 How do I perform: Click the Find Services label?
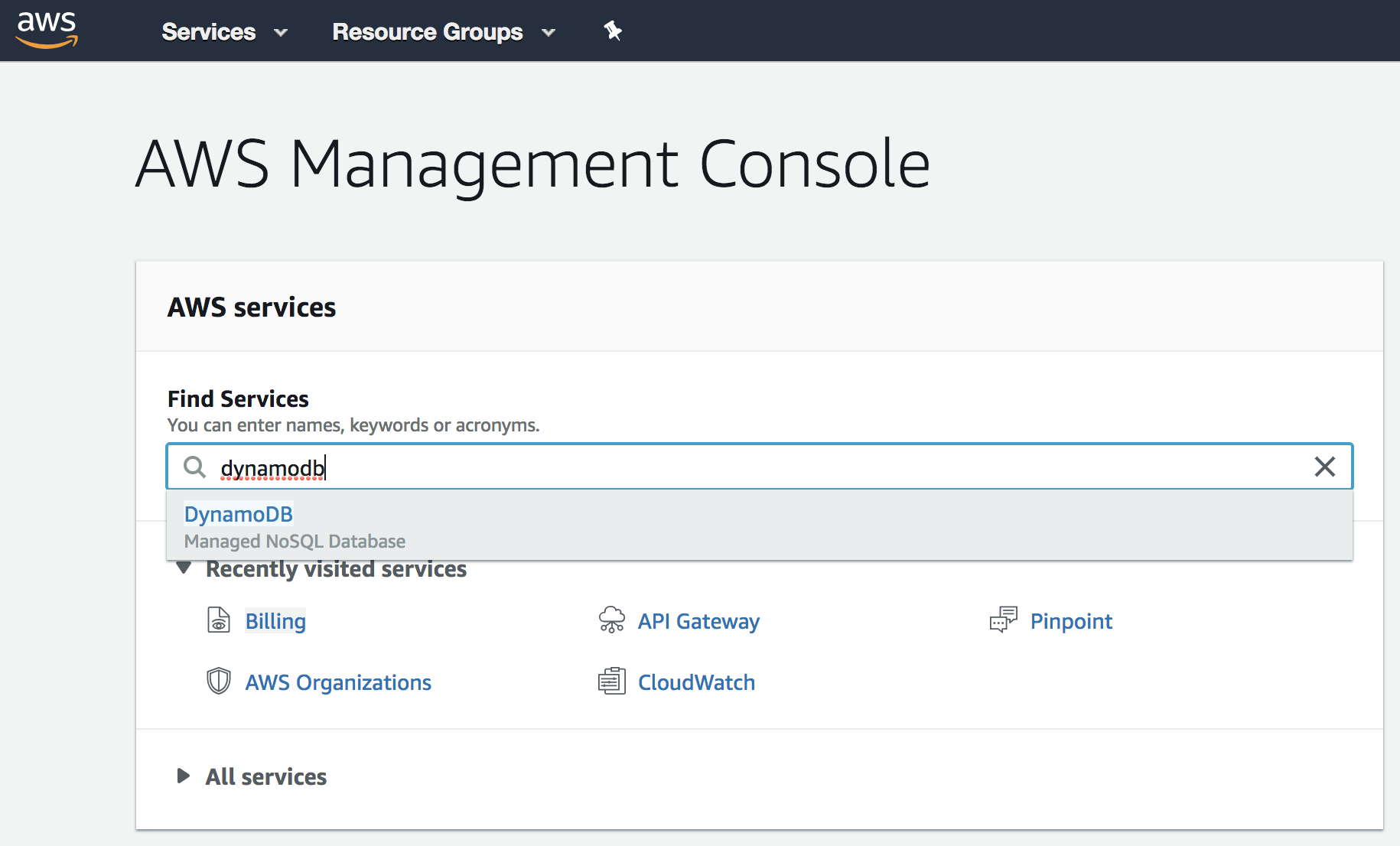(x=238, y=399)
